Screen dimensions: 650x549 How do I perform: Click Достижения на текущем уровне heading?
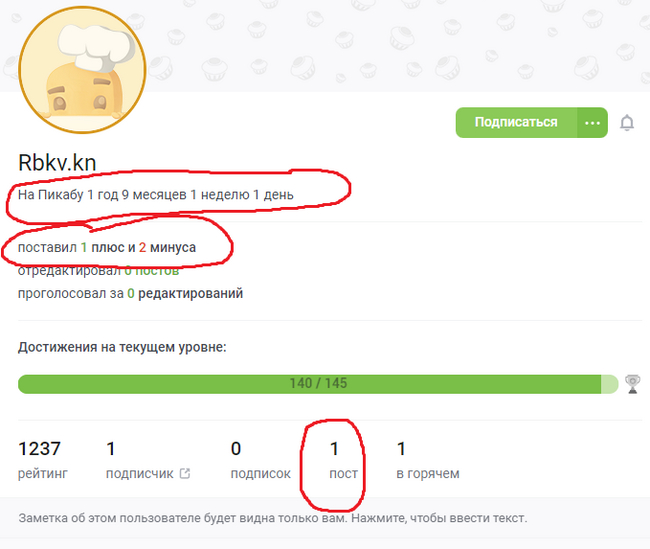tap(122, 347)
